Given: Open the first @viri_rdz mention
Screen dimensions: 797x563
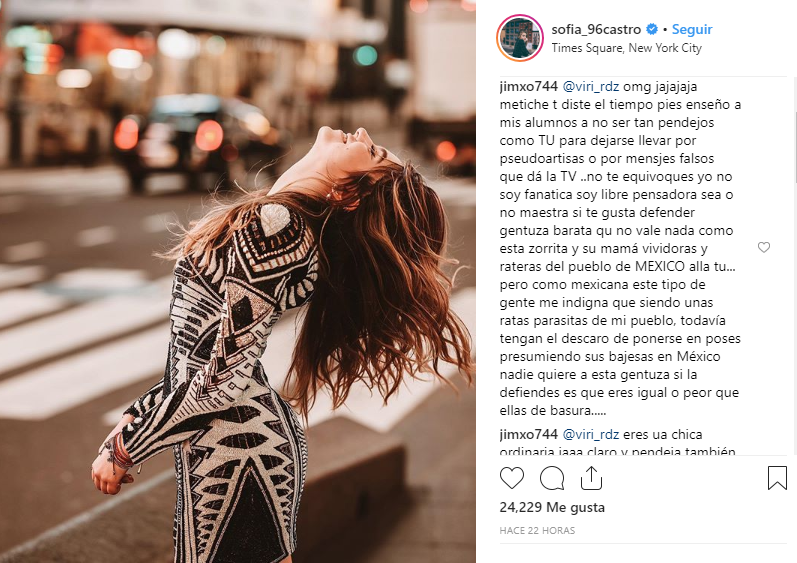Looking at the screenshot, I should 591,87.
